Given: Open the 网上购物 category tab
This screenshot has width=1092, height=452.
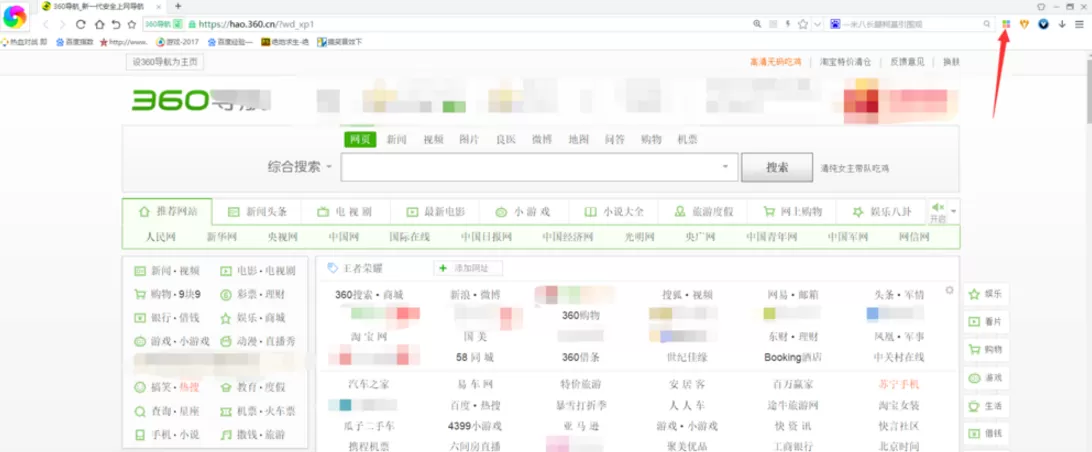Looking at the screenshot, I should tap(792, 212).
